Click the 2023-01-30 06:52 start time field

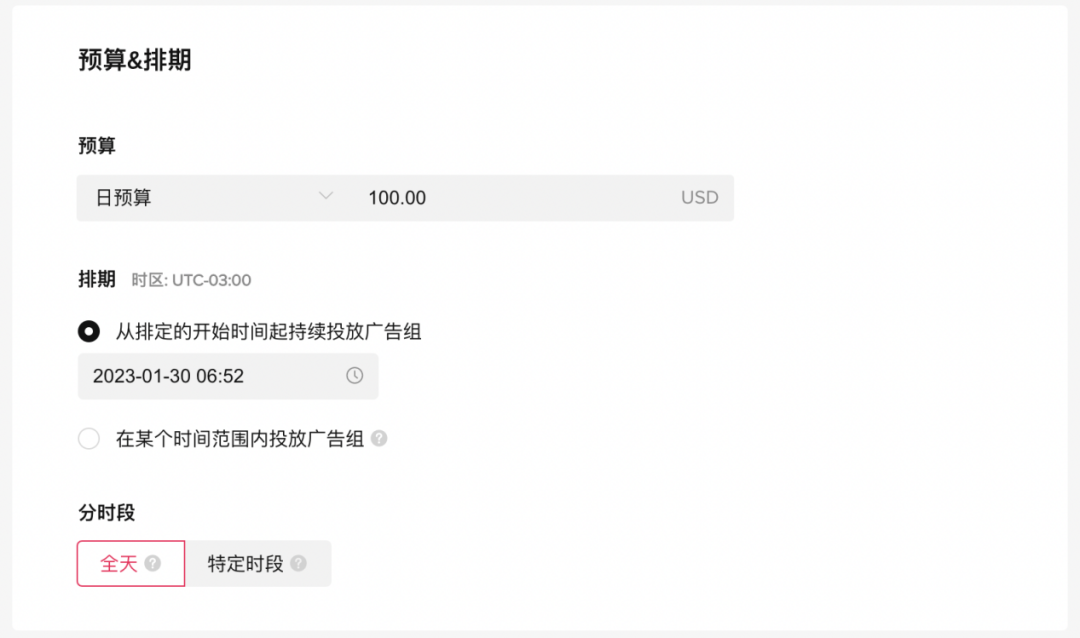tap(228, 376)
